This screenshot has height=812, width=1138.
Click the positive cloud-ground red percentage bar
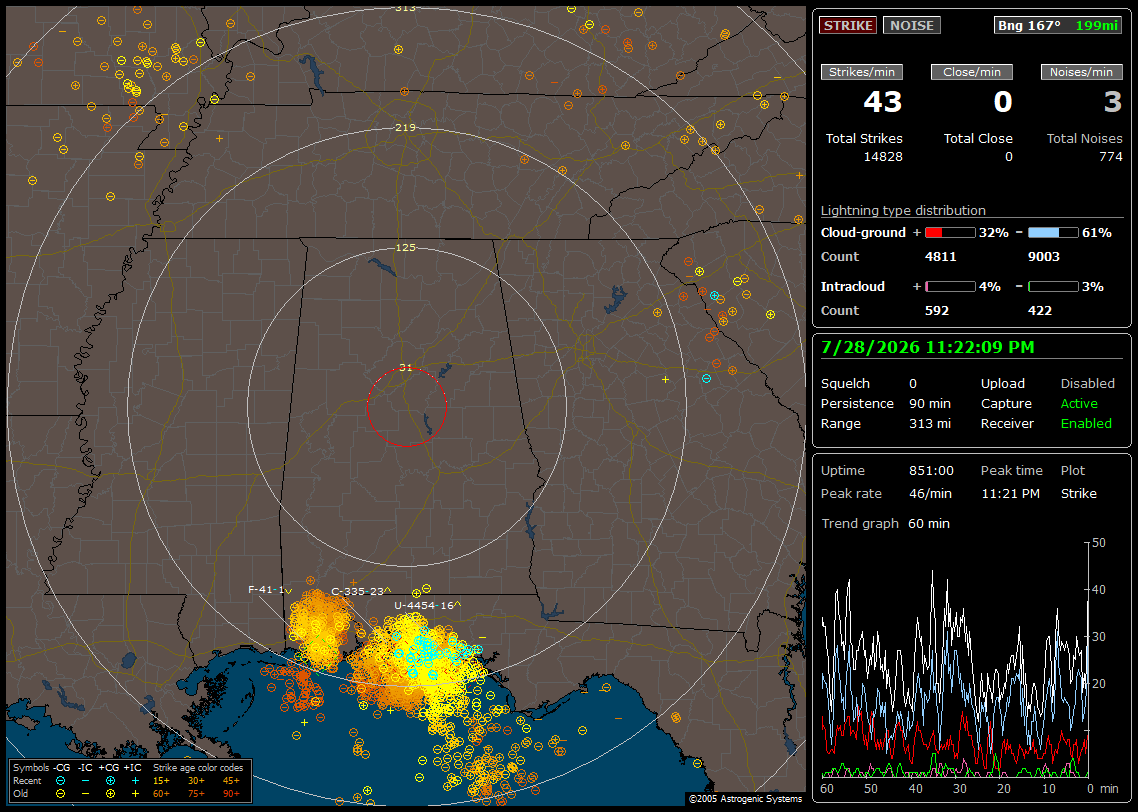point(950,233)
